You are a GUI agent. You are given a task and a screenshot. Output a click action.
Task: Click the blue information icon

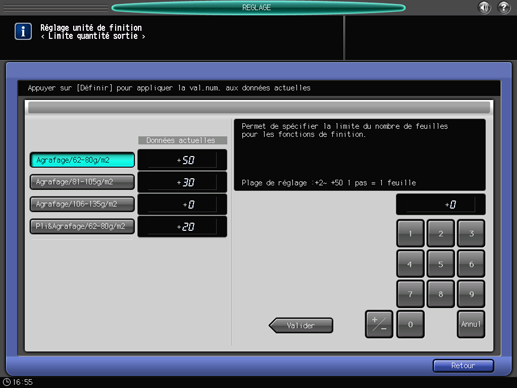tap(23, 31)
